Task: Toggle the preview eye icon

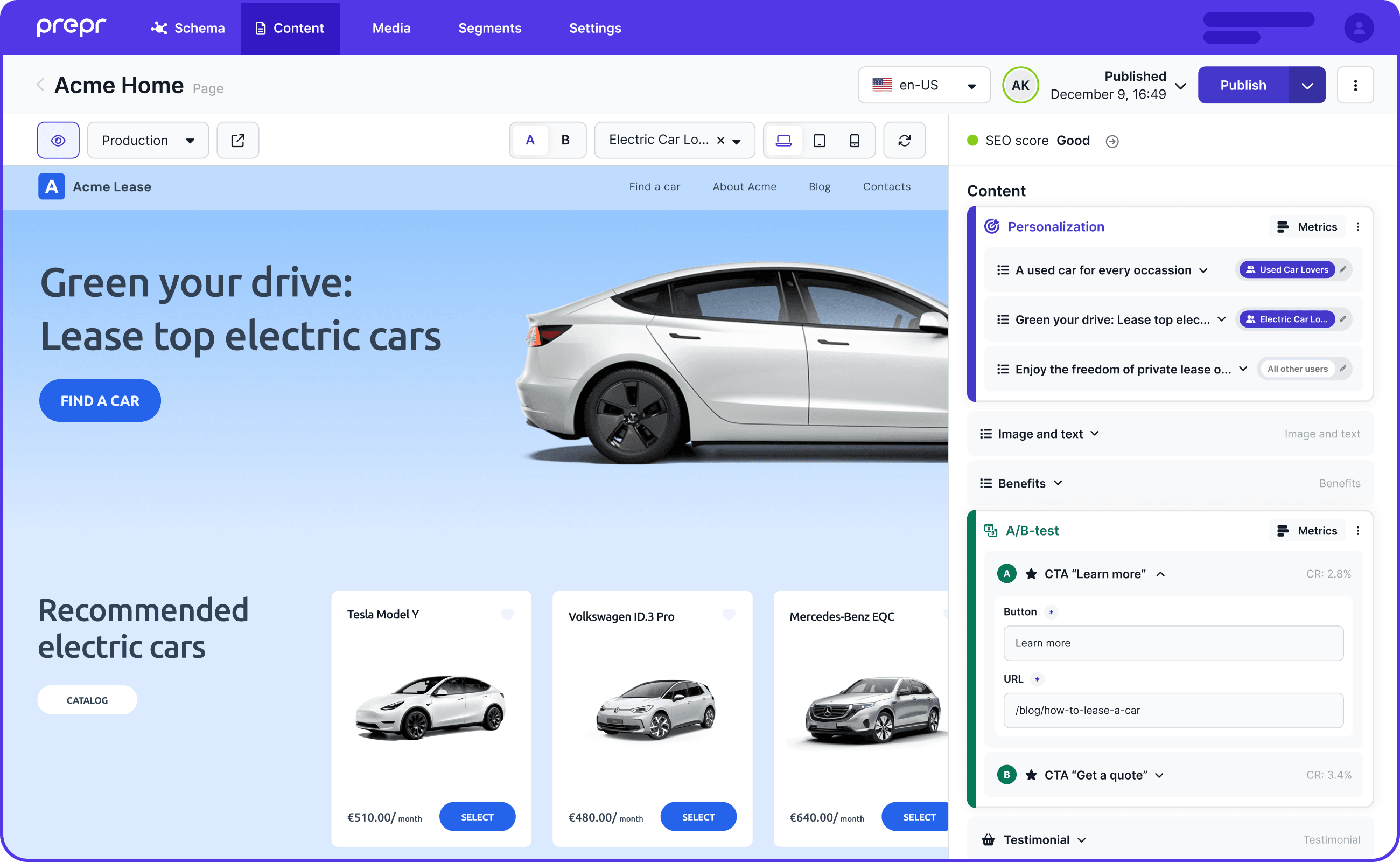Action: (x=58, y=140)
